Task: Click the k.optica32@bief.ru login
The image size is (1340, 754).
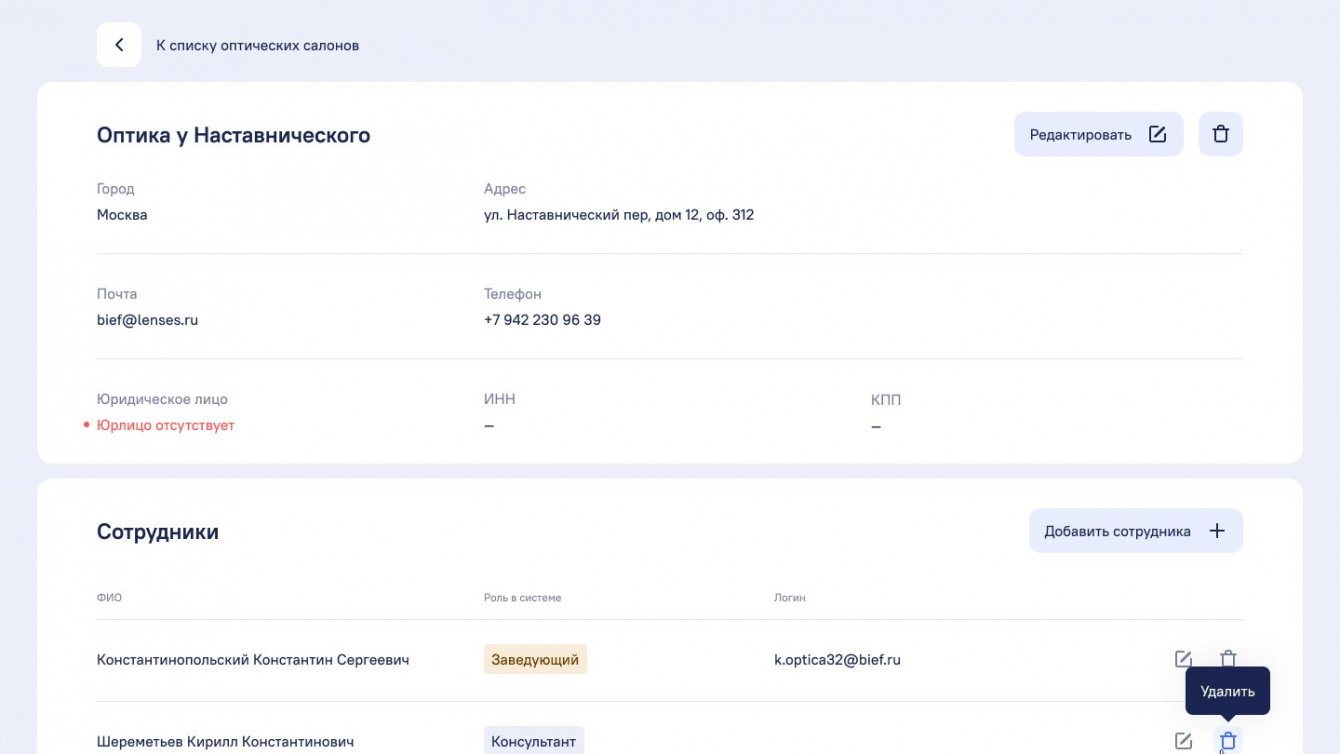Action: click(837, 659)
